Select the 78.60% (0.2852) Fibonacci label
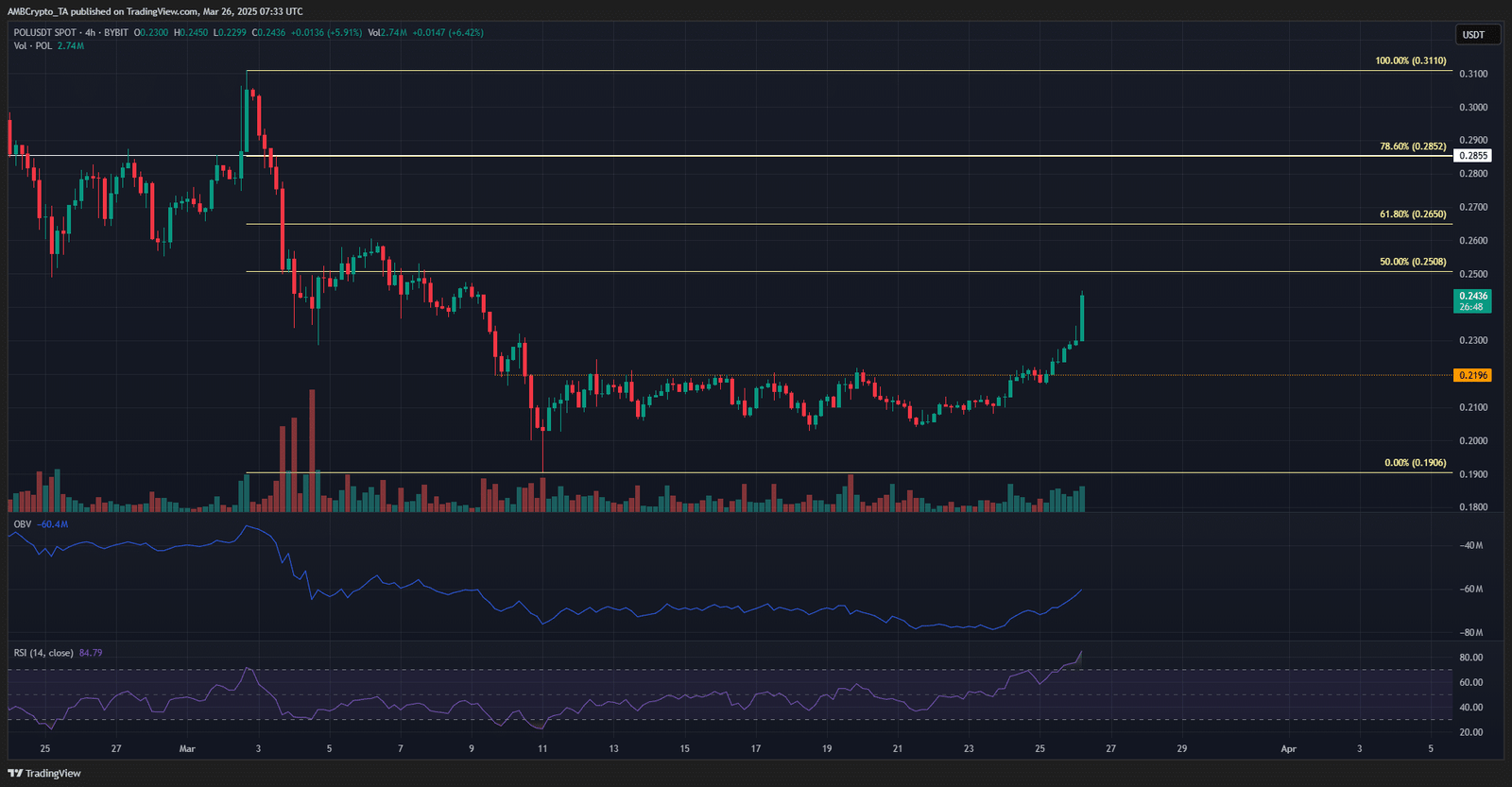Image resolution: width=1512 pixels, height=787 pixels. tap(1412, 146)
